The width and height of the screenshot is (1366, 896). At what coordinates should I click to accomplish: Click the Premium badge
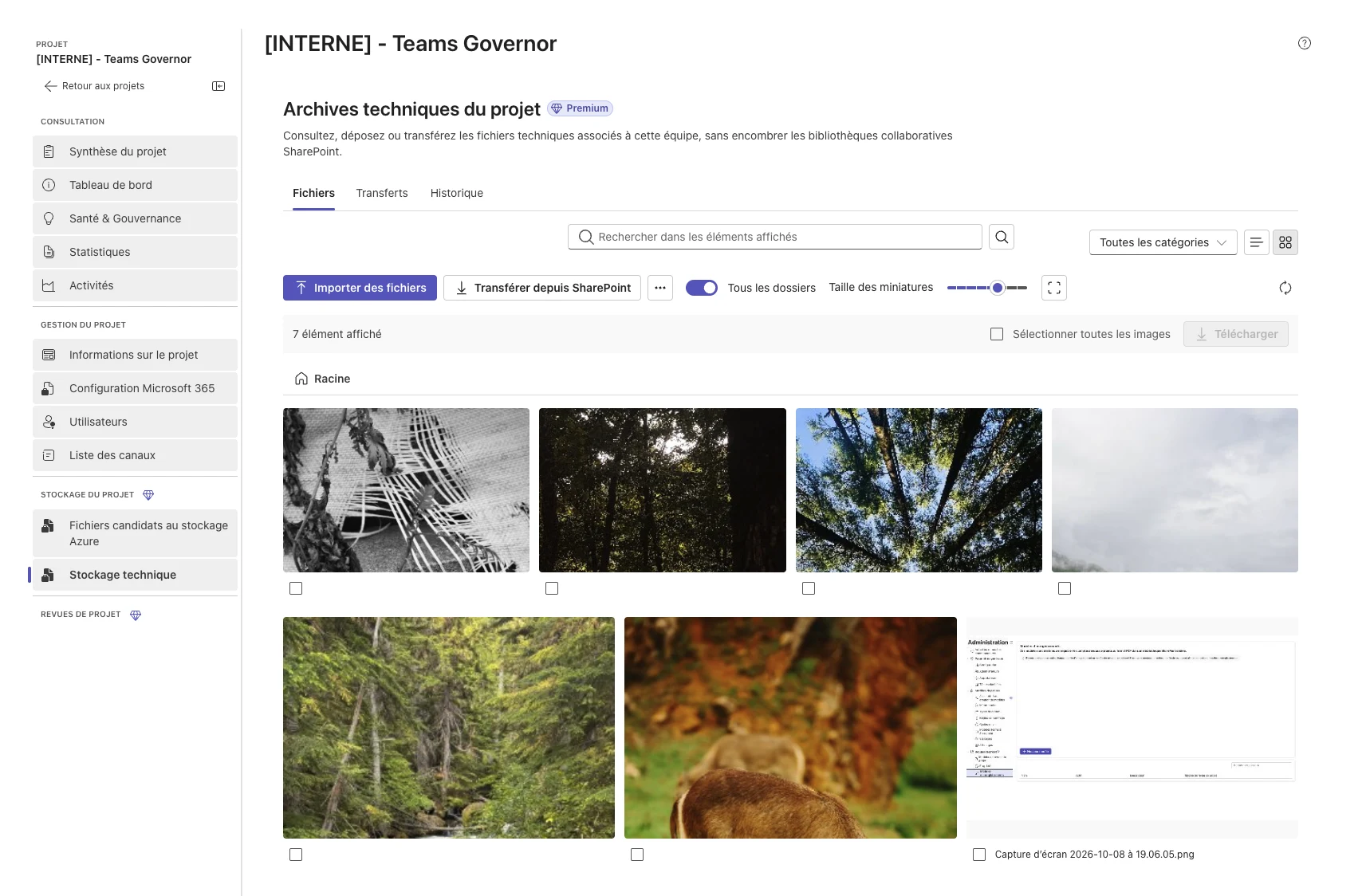580,108
